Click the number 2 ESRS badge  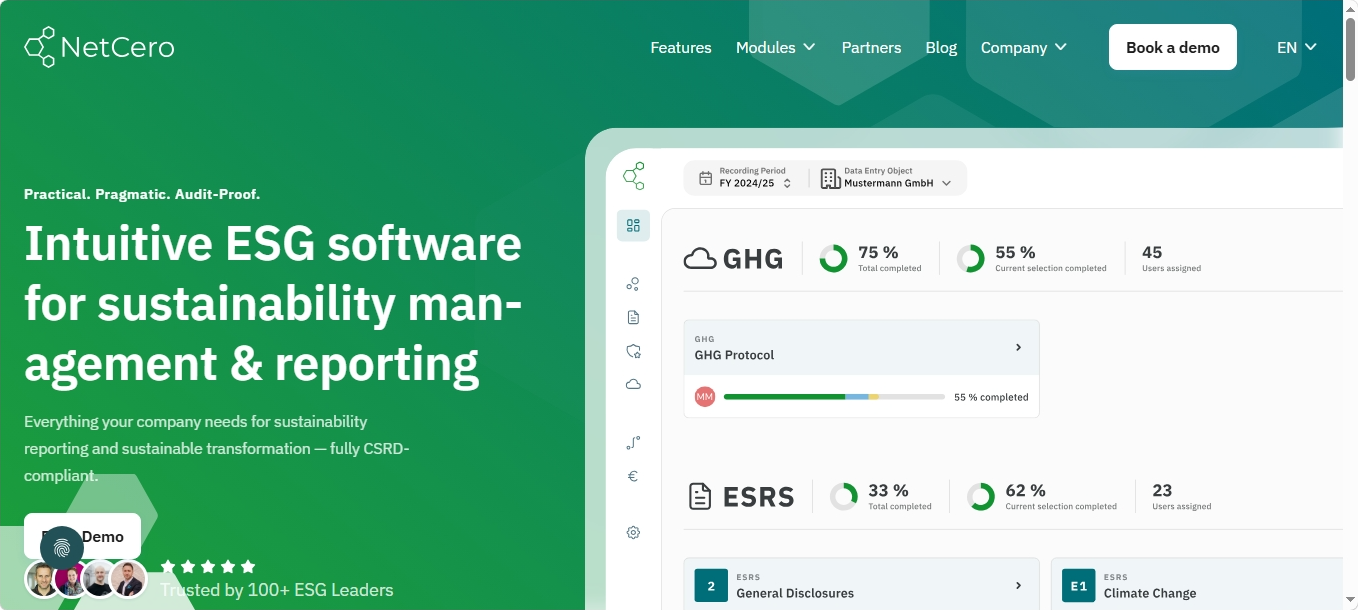pyautogui.click(x=711, y=586)
